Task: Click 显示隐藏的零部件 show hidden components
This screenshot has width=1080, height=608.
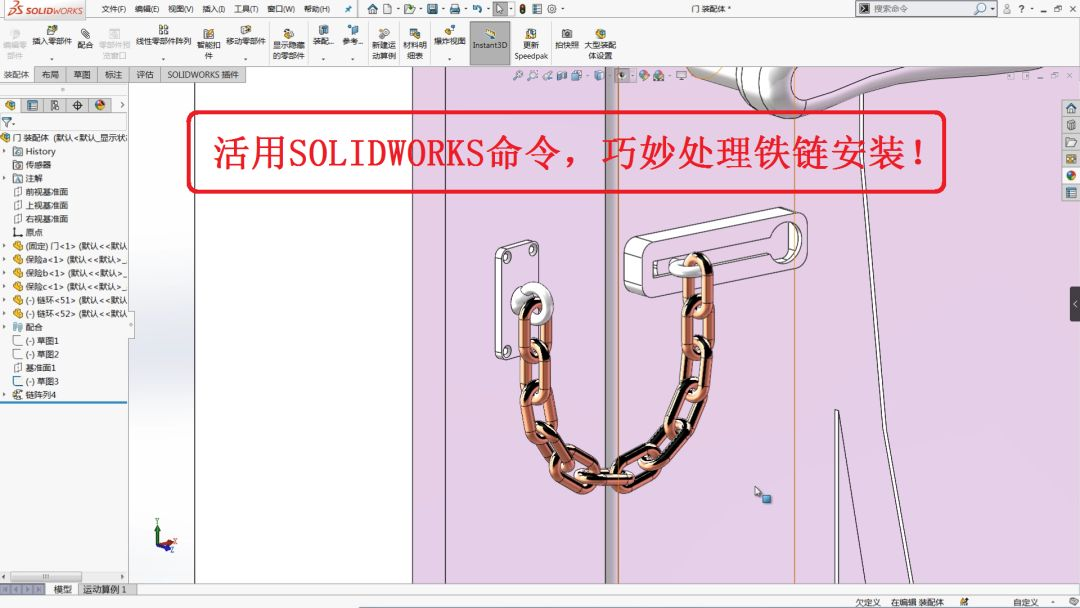Action: pyautogui.click(x=289, y=44)
